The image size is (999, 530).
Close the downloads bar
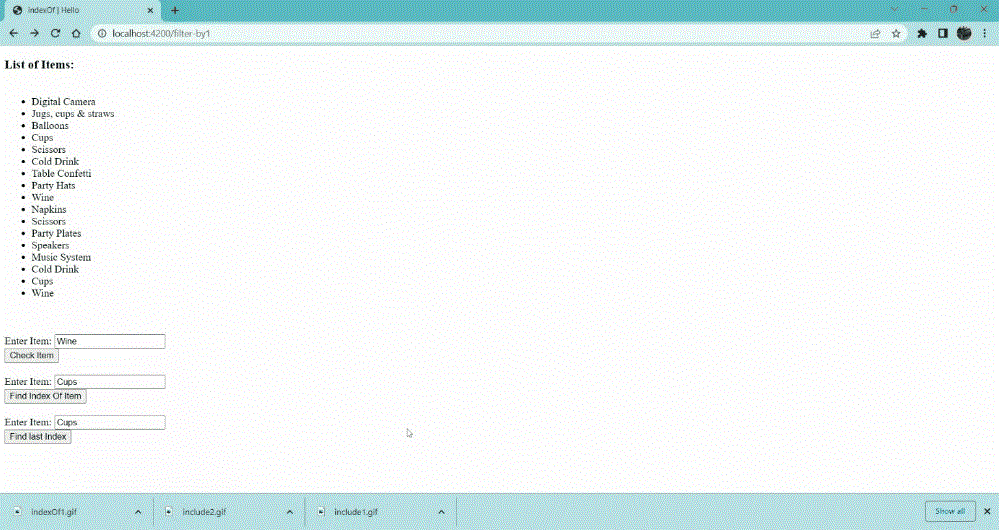987,512
